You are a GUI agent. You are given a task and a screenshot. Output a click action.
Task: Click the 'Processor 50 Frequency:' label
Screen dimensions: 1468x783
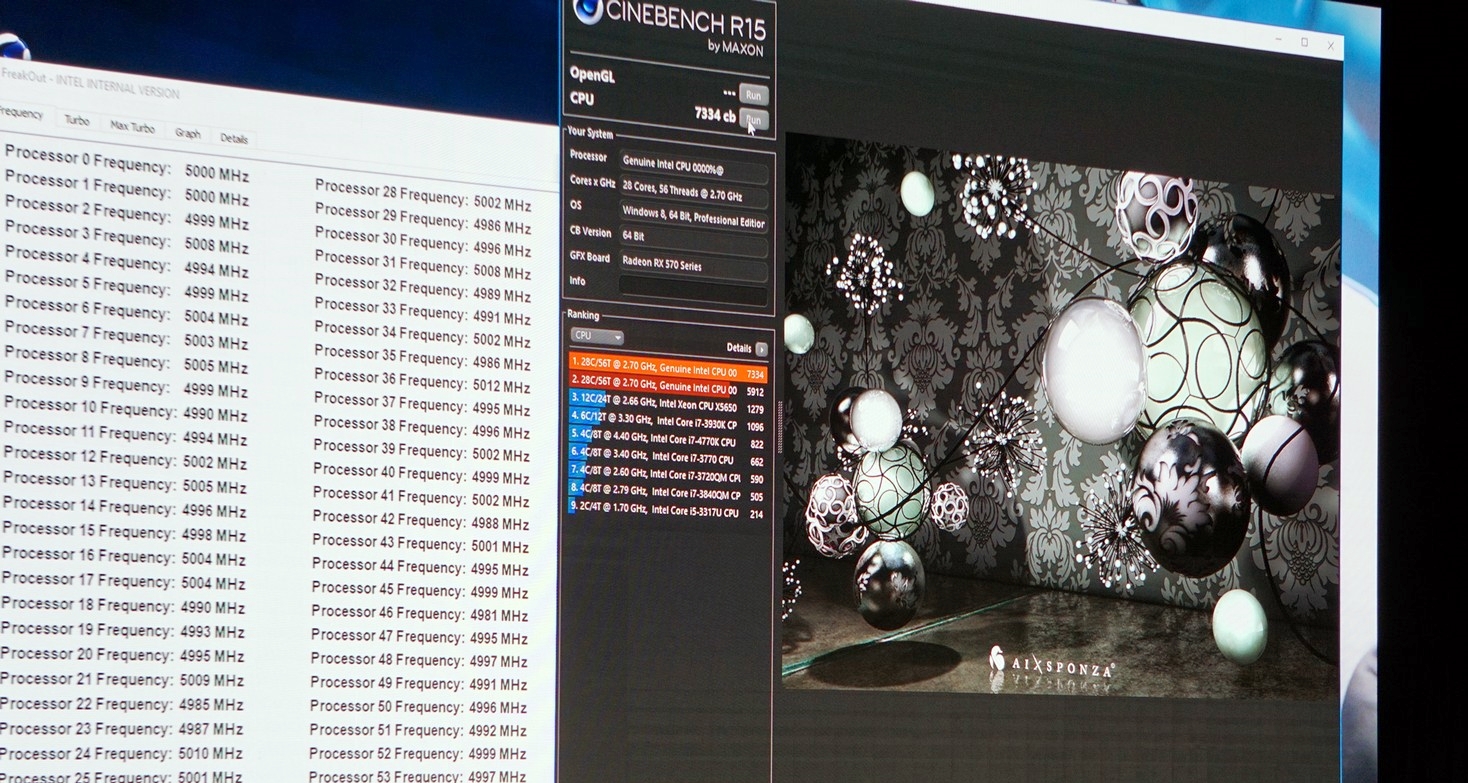(x=387, y=706)
